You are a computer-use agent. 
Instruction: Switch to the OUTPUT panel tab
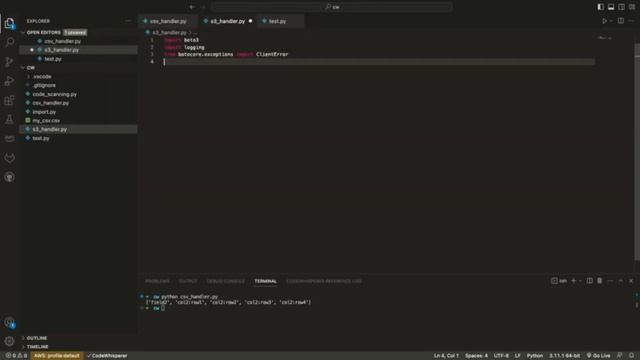pyautogui.click(x=188, y=281)
